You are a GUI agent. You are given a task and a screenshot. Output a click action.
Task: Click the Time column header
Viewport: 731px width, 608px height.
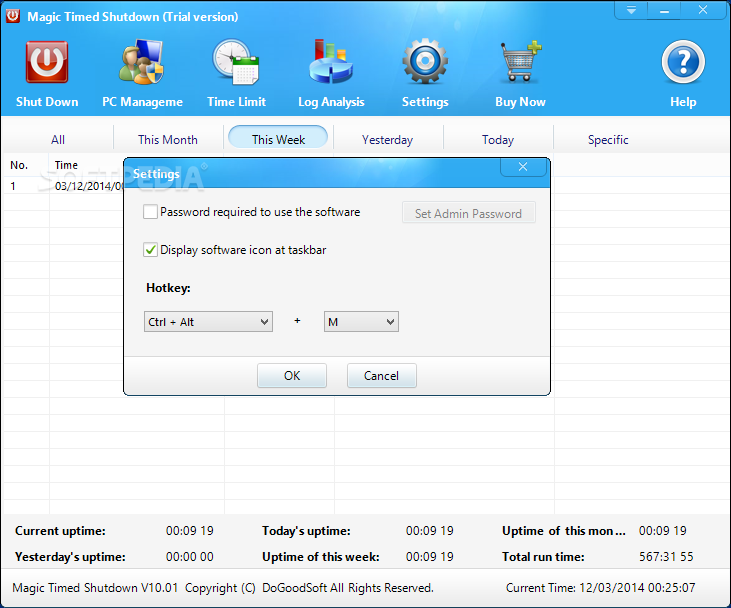[x=66, y=165]
